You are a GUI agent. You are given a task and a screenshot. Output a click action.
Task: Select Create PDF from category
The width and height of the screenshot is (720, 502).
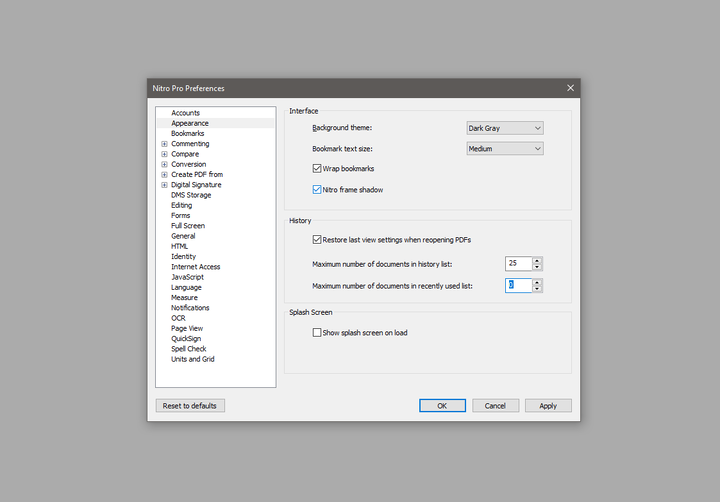[197, 175]
